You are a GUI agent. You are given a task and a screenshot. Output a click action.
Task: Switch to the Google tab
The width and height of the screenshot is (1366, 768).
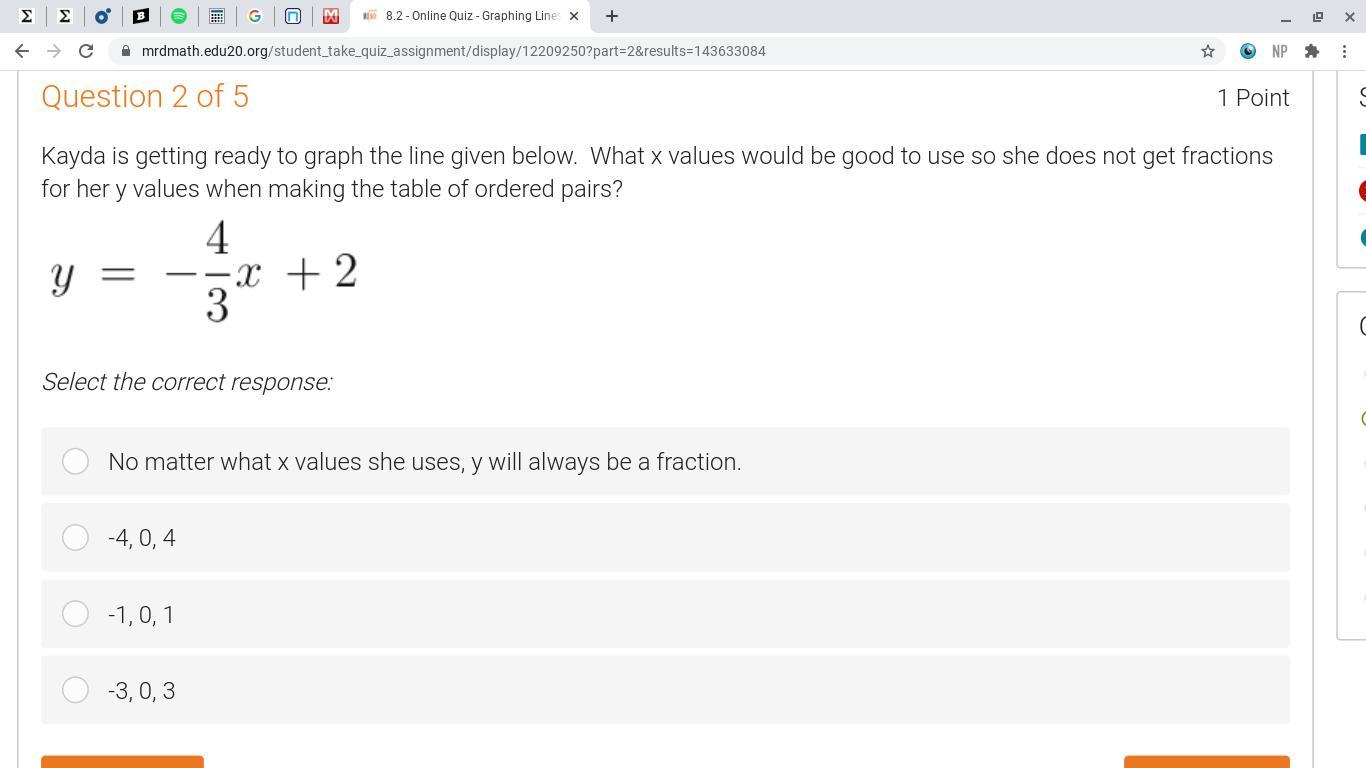pos(255,16)
